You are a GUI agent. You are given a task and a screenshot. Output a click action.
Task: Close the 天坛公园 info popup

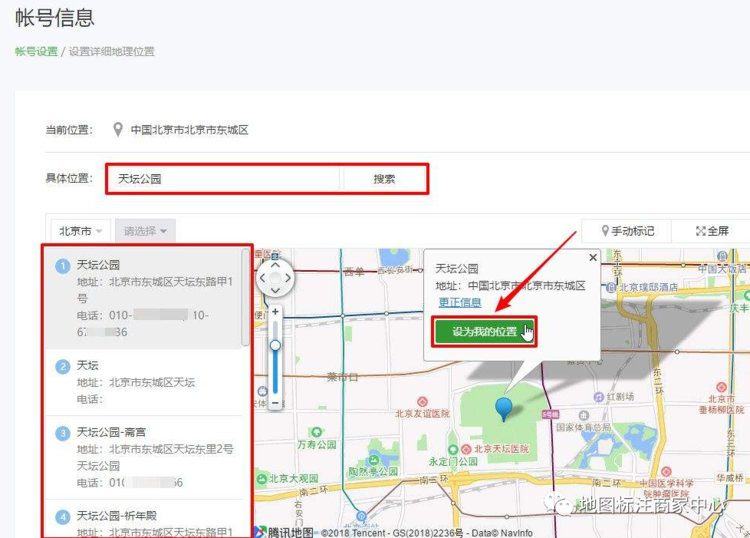(x=592, y=258)
